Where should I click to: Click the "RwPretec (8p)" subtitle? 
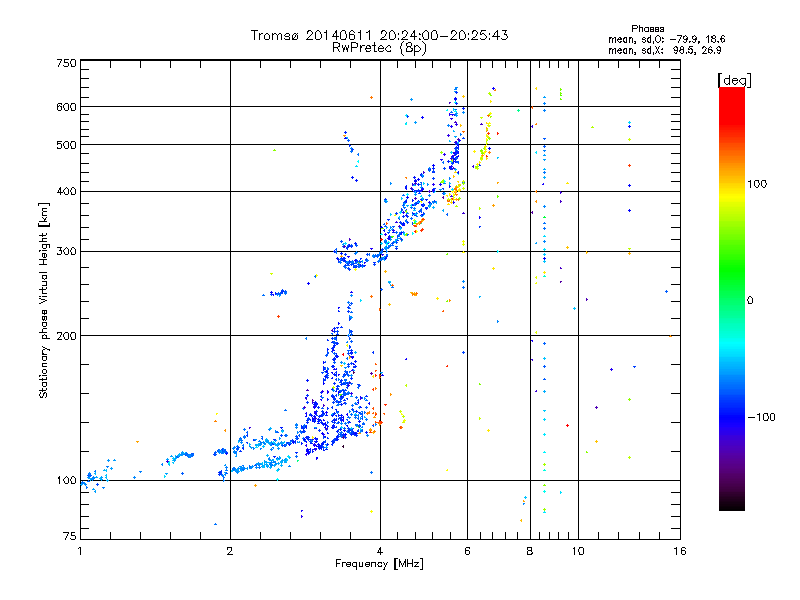pyautogui.click(x=379, y=48)
